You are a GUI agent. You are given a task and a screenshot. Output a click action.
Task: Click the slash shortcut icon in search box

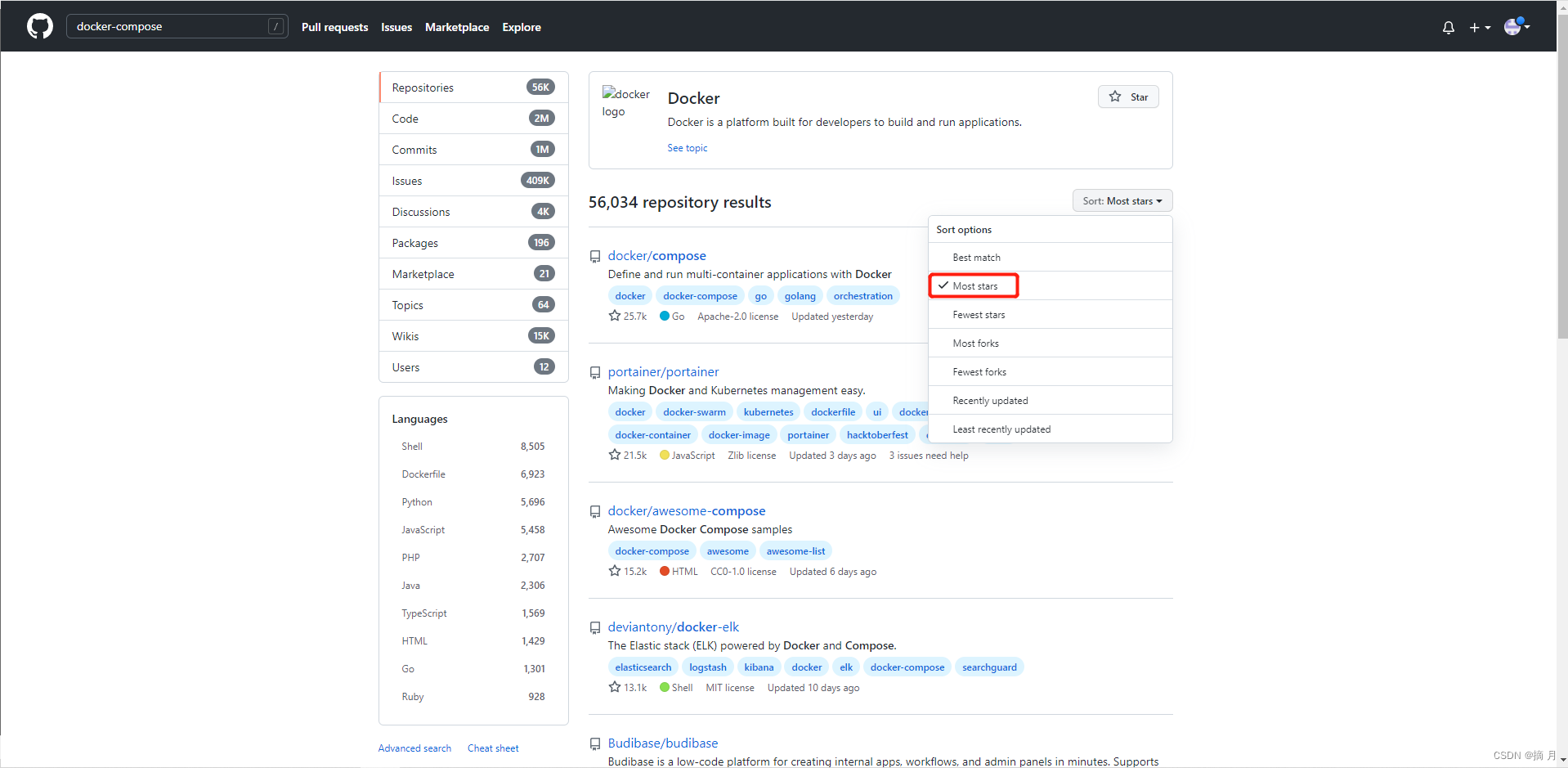pos(276,26)
